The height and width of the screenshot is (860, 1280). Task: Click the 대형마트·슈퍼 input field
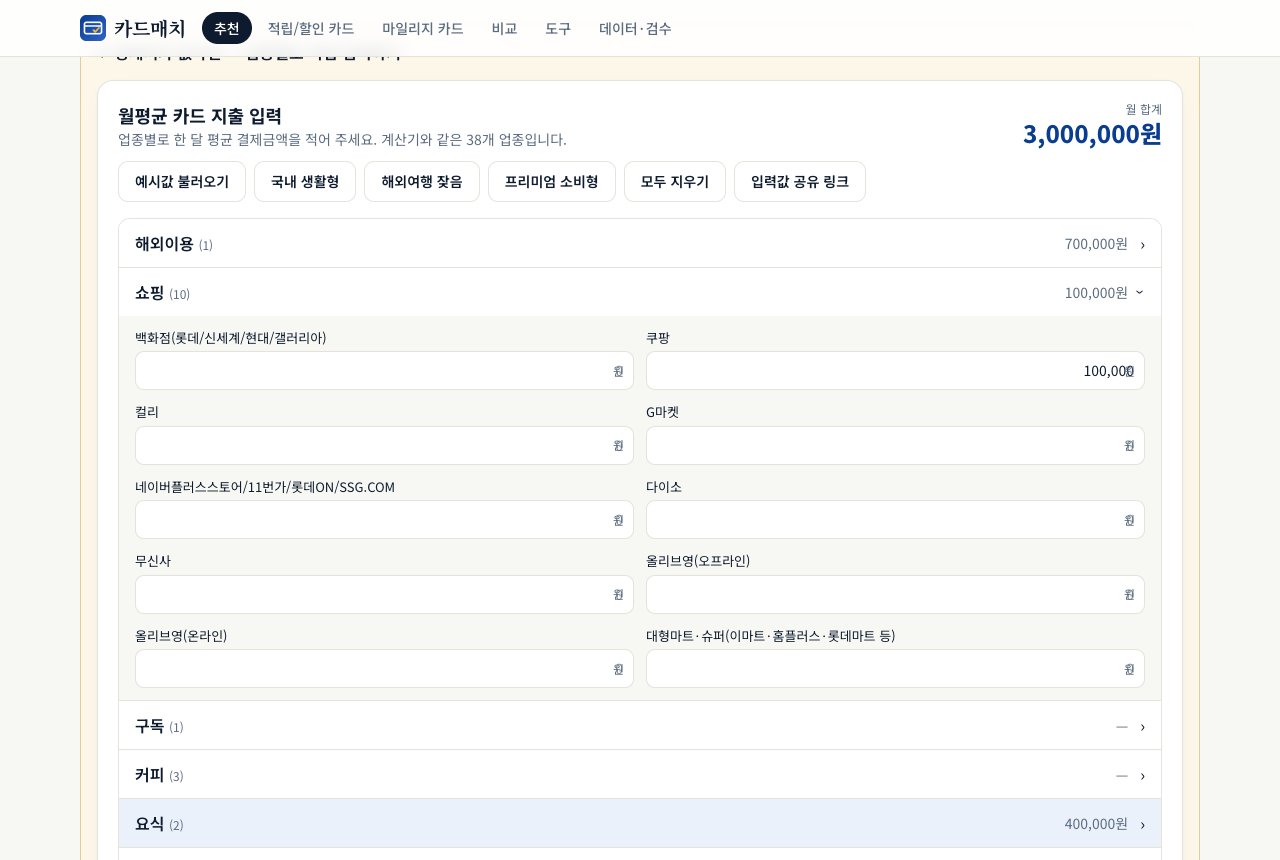click(895, 669)
